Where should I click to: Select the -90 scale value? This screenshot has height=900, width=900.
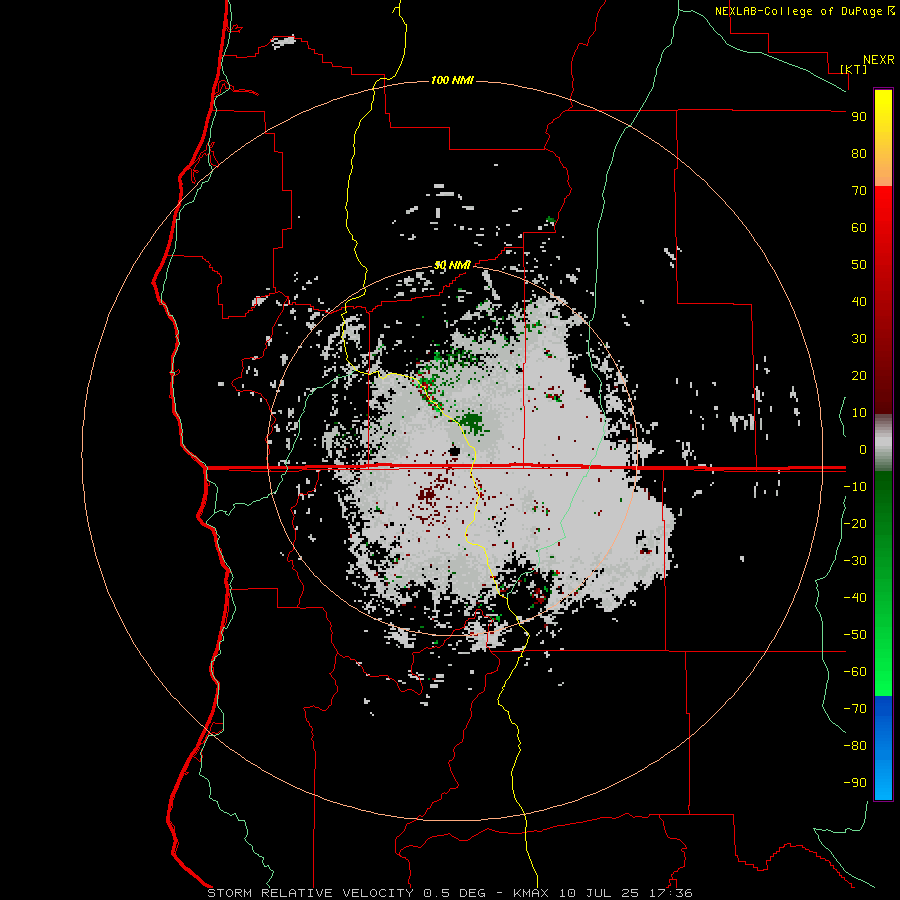click(855, 783)
